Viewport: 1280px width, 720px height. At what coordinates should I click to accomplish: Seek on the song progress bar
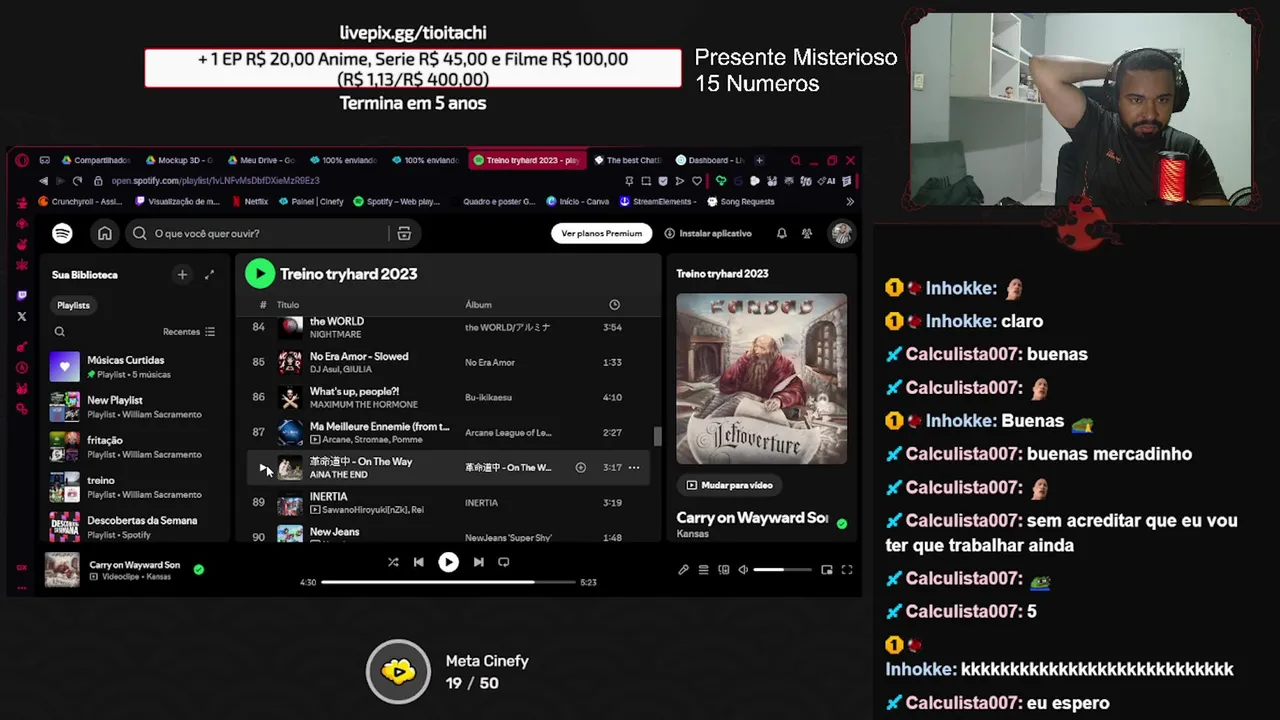point(448,582)
